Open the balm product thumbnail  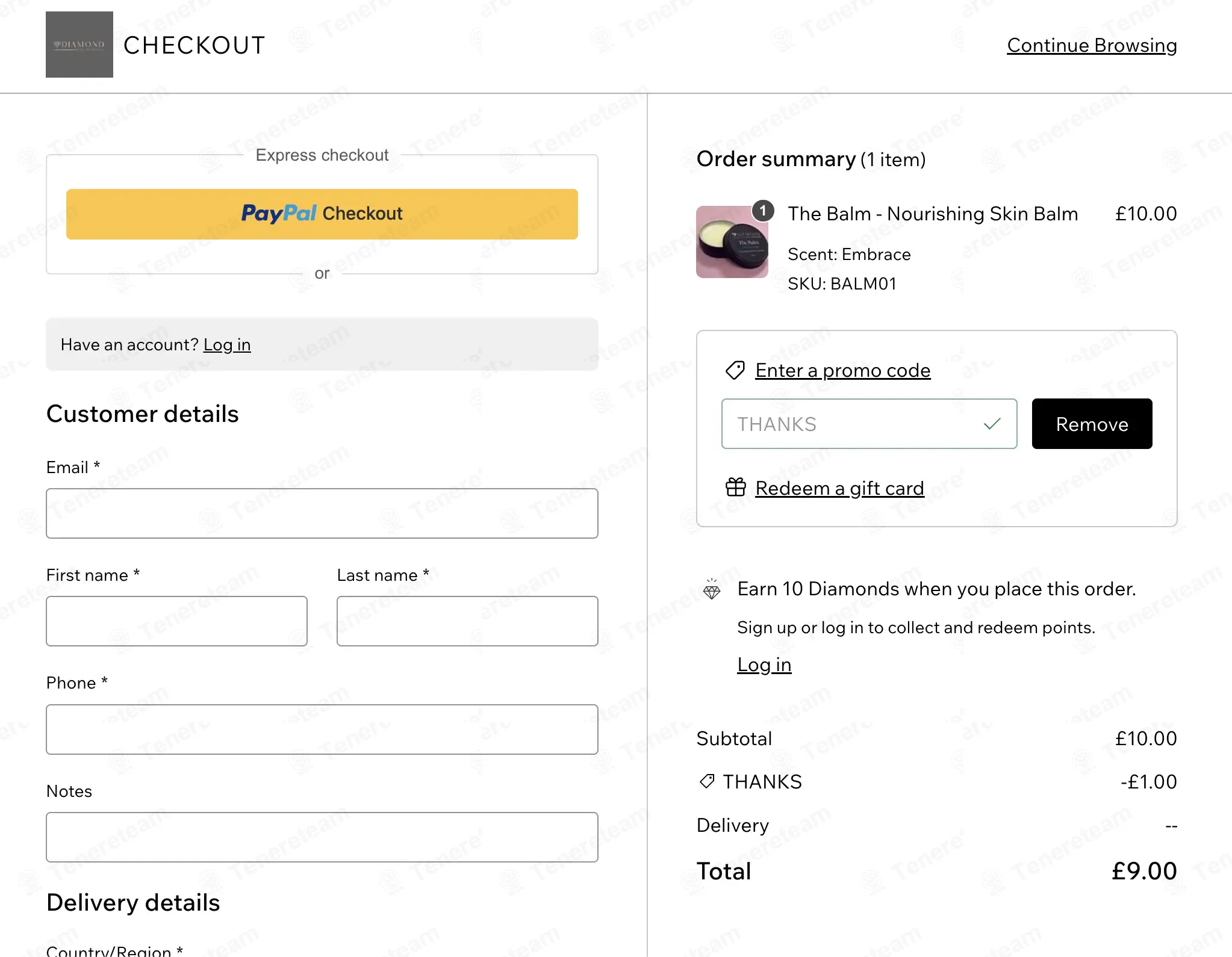coord(732,242)
